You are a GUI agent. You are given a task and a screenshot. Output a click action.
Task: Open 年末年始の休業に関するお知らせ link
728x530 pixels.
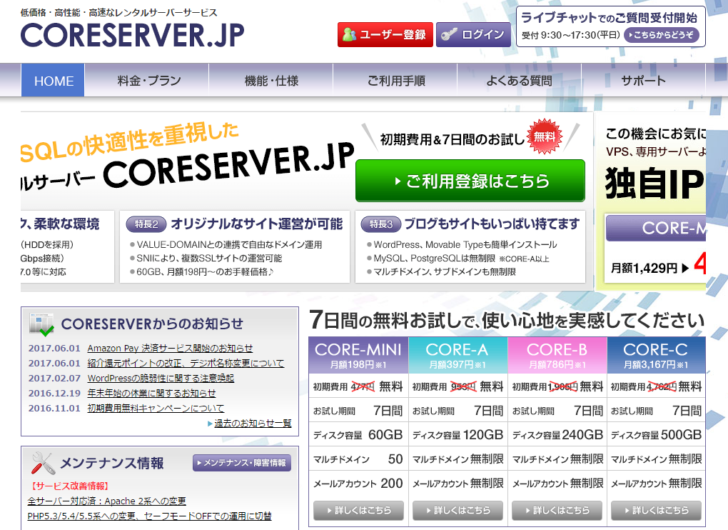coord(151,393)
